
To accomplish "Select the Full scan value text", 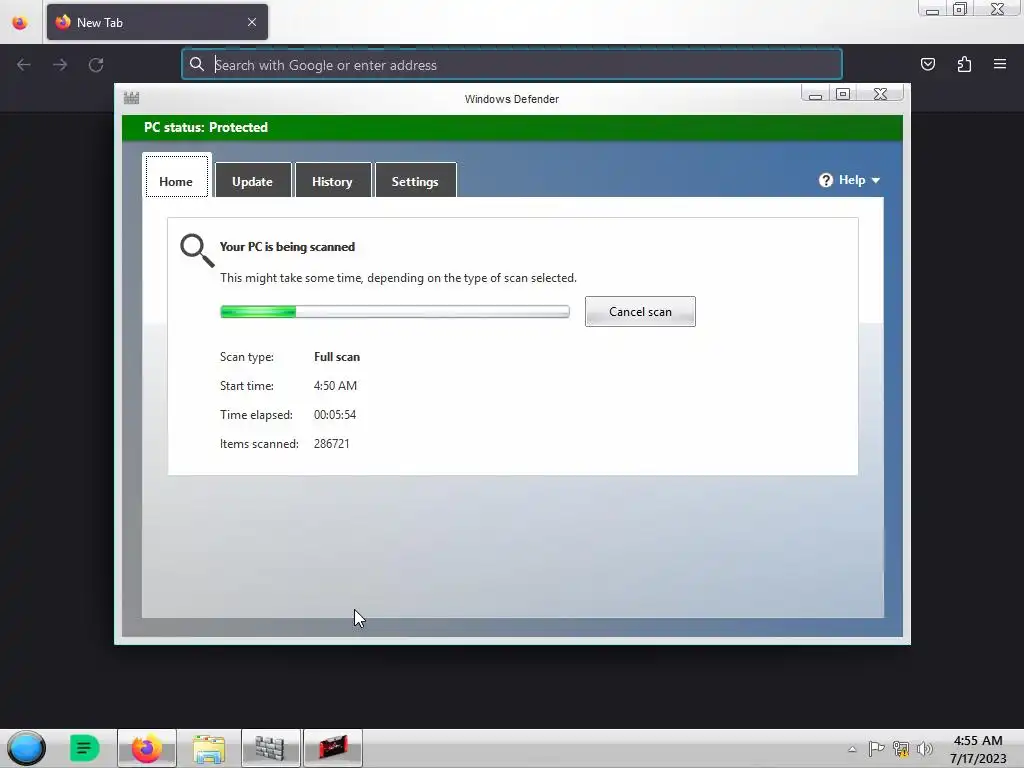I will pyautogui.click(x=337, y=357).
